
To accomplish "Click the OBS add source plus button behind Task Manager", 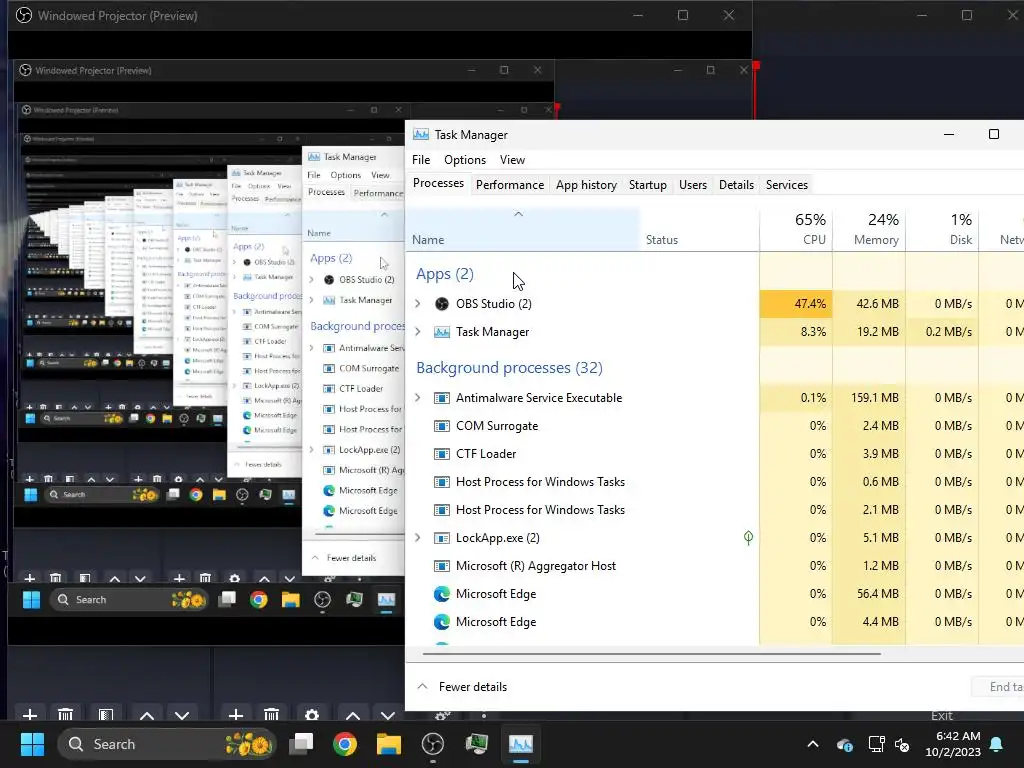I will click(x=236, y=715).
